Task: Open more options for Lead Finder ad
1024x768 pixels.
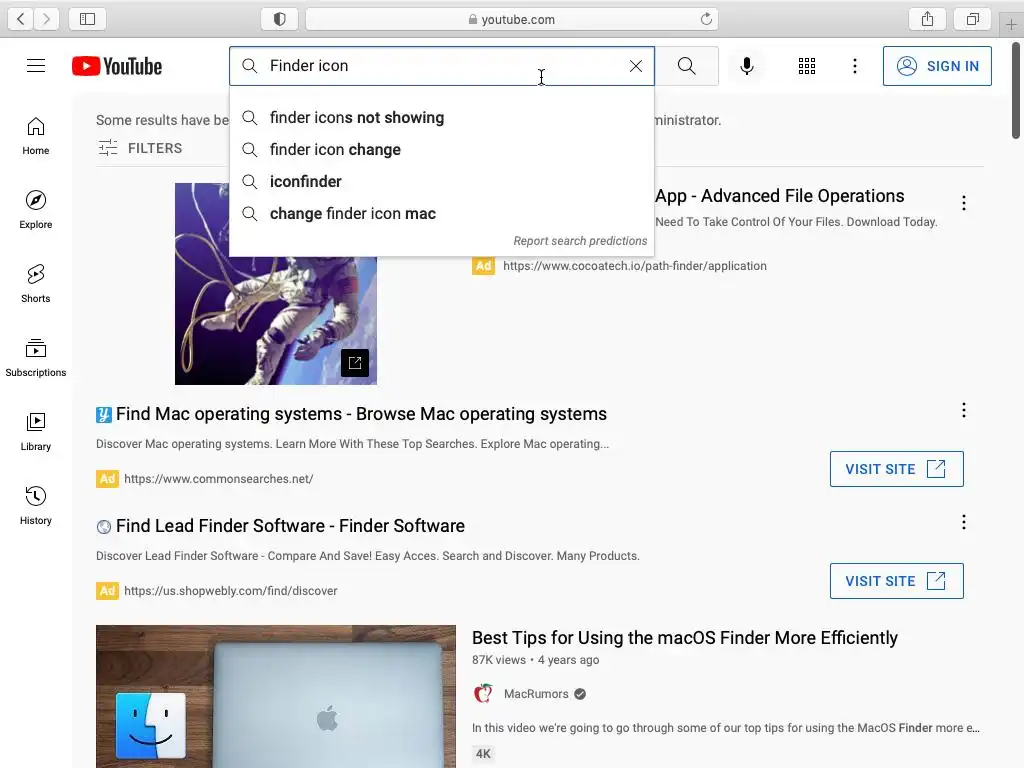Action: [963, 522]
